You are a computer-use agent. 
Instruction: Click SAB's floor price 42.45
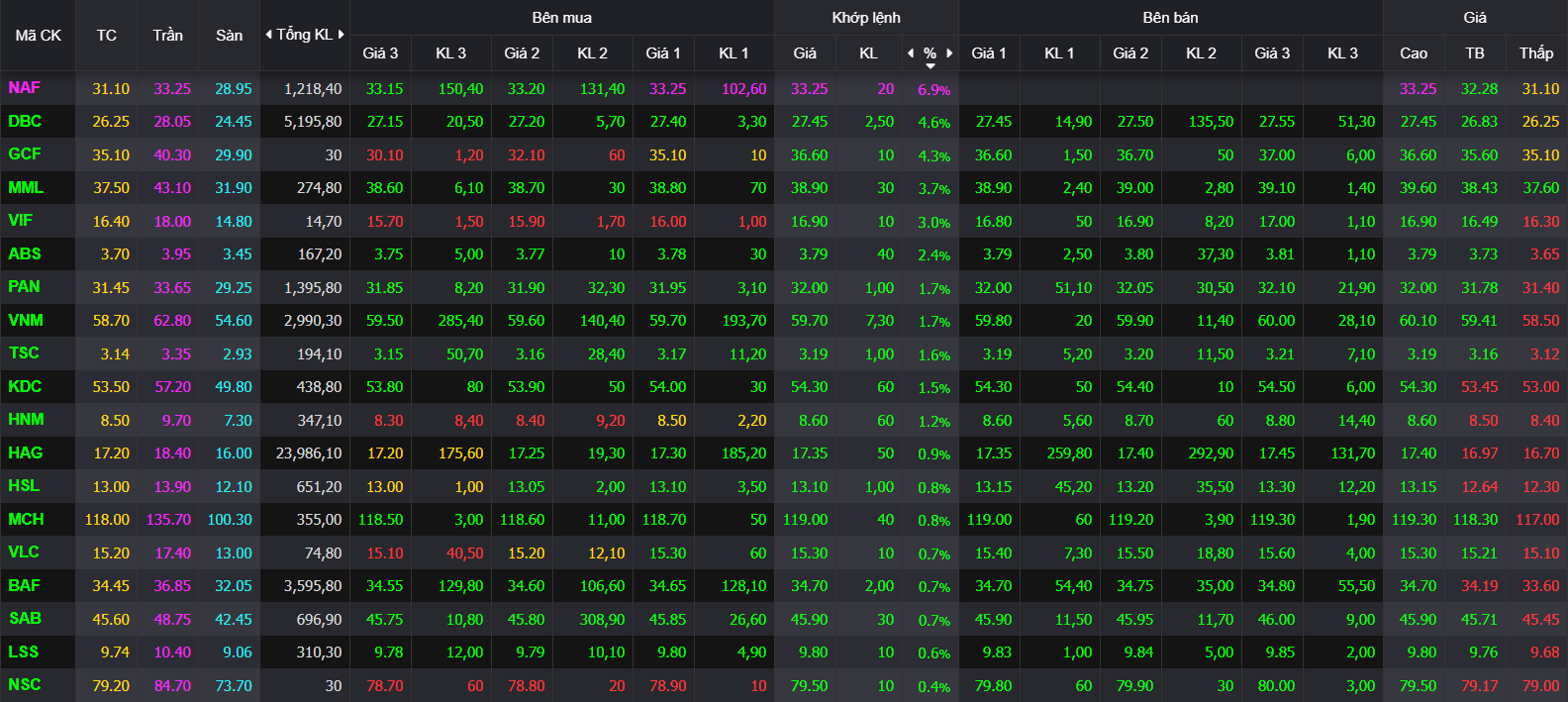(234, 620)
